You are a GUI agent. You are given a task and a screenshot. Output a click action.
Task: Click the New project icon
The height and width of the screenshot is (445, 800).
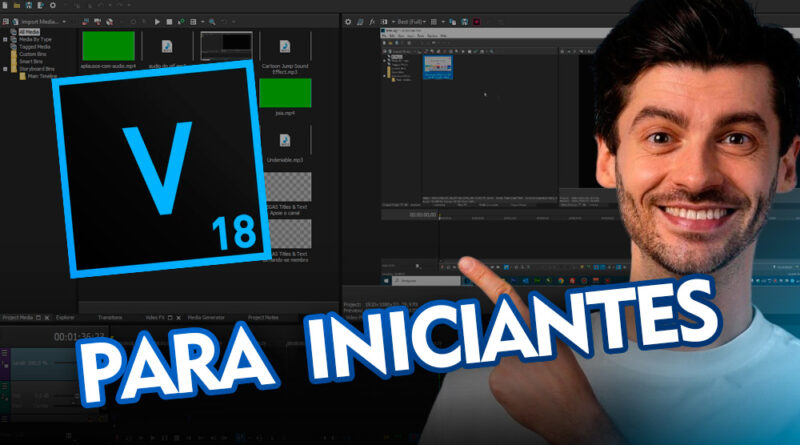(5, 5)
